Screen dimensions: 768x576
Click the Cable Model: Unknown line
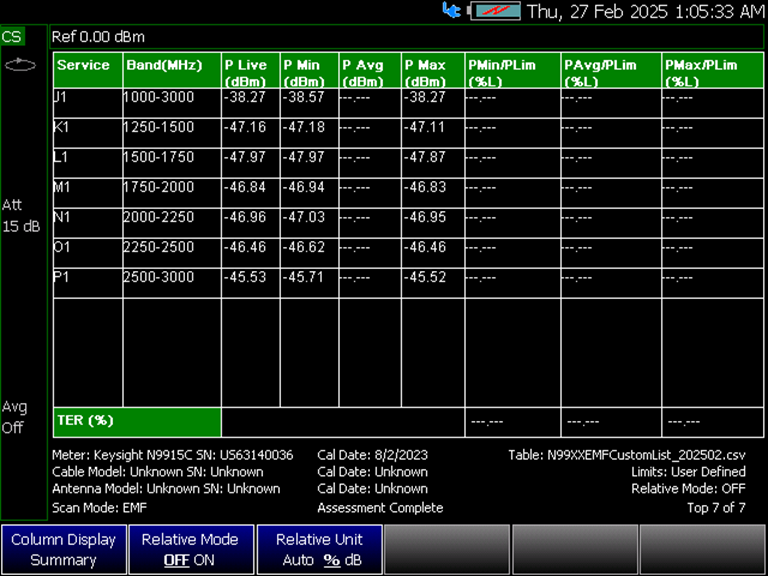(x=158, y=472)
